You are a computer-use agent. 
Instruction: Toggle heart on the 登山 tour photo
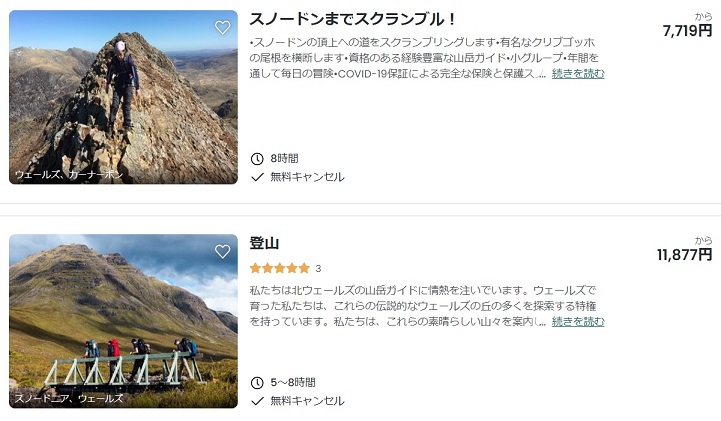click(x=222, y=252)
